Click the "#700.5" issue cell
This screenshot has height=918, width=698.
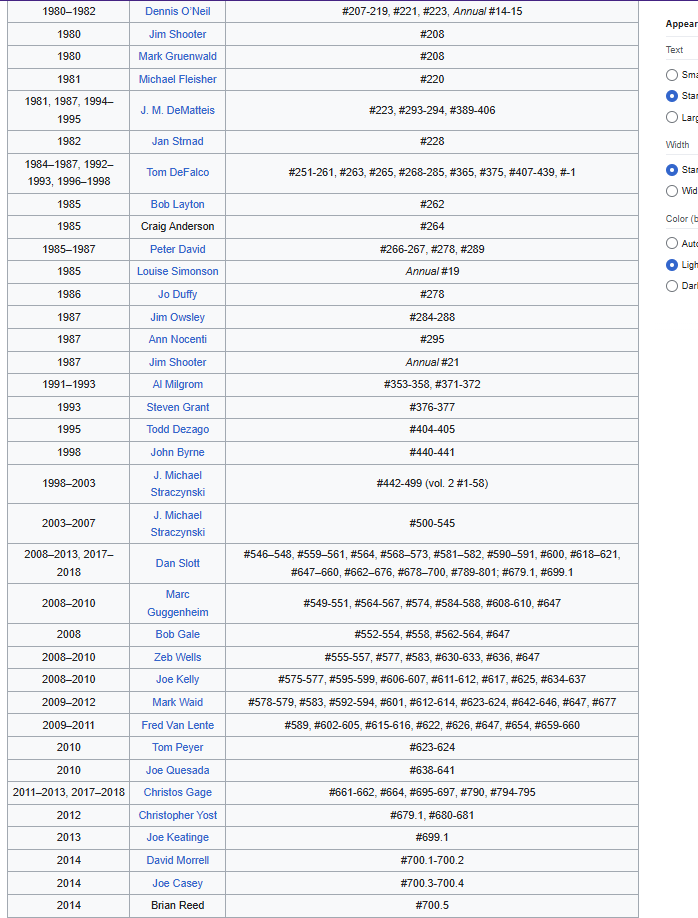(x=432, y=905)
